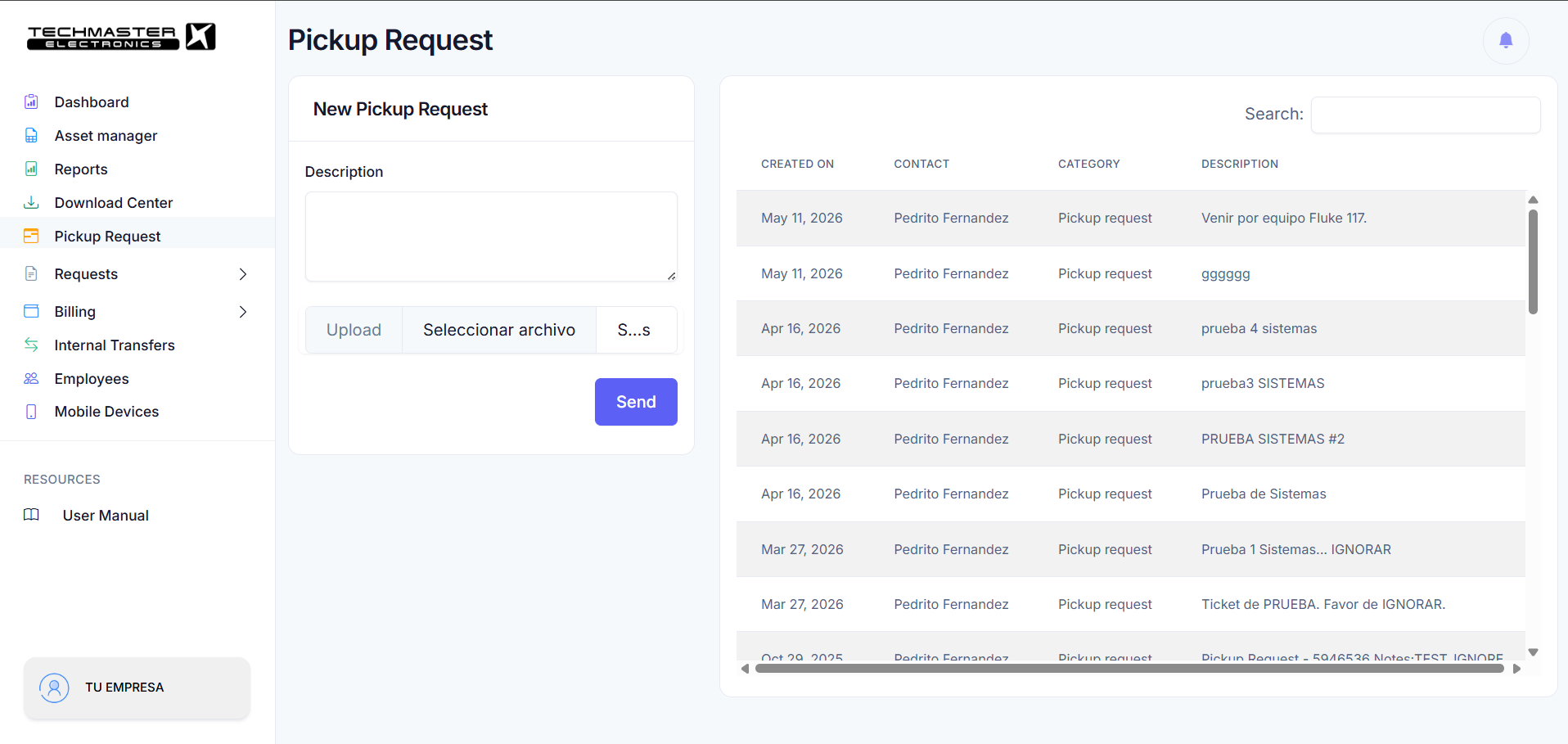Click the Internal Transfers arrows icon

pos(31,345)
